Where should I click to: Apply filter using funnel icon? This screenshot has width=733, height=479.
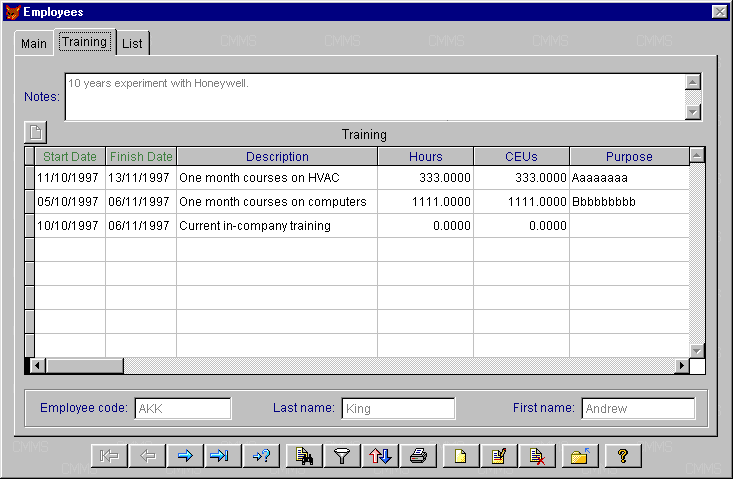pos(342,456)
